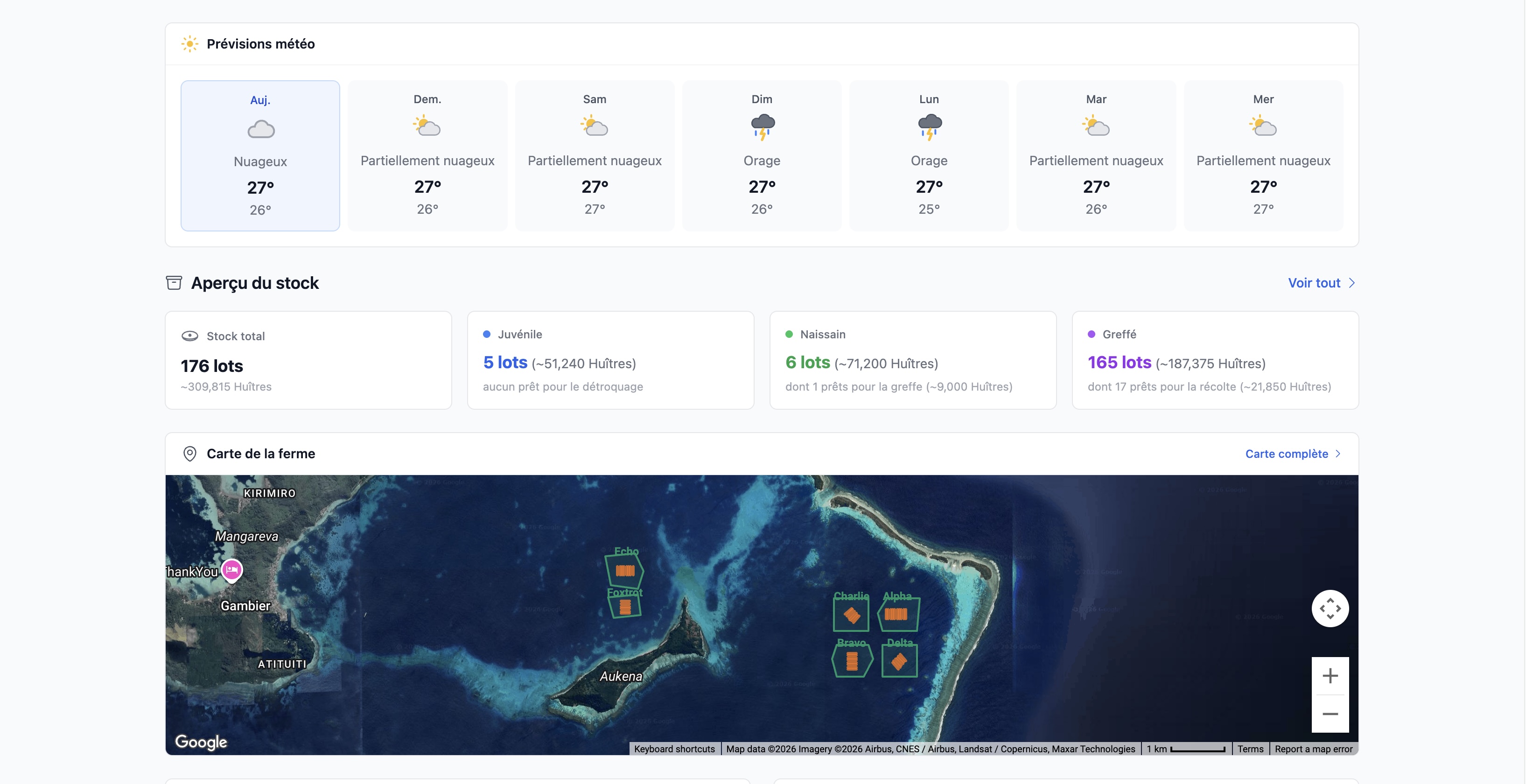Click the sun icon beside Prévisions météo
1526x784 pixels.
189,44
